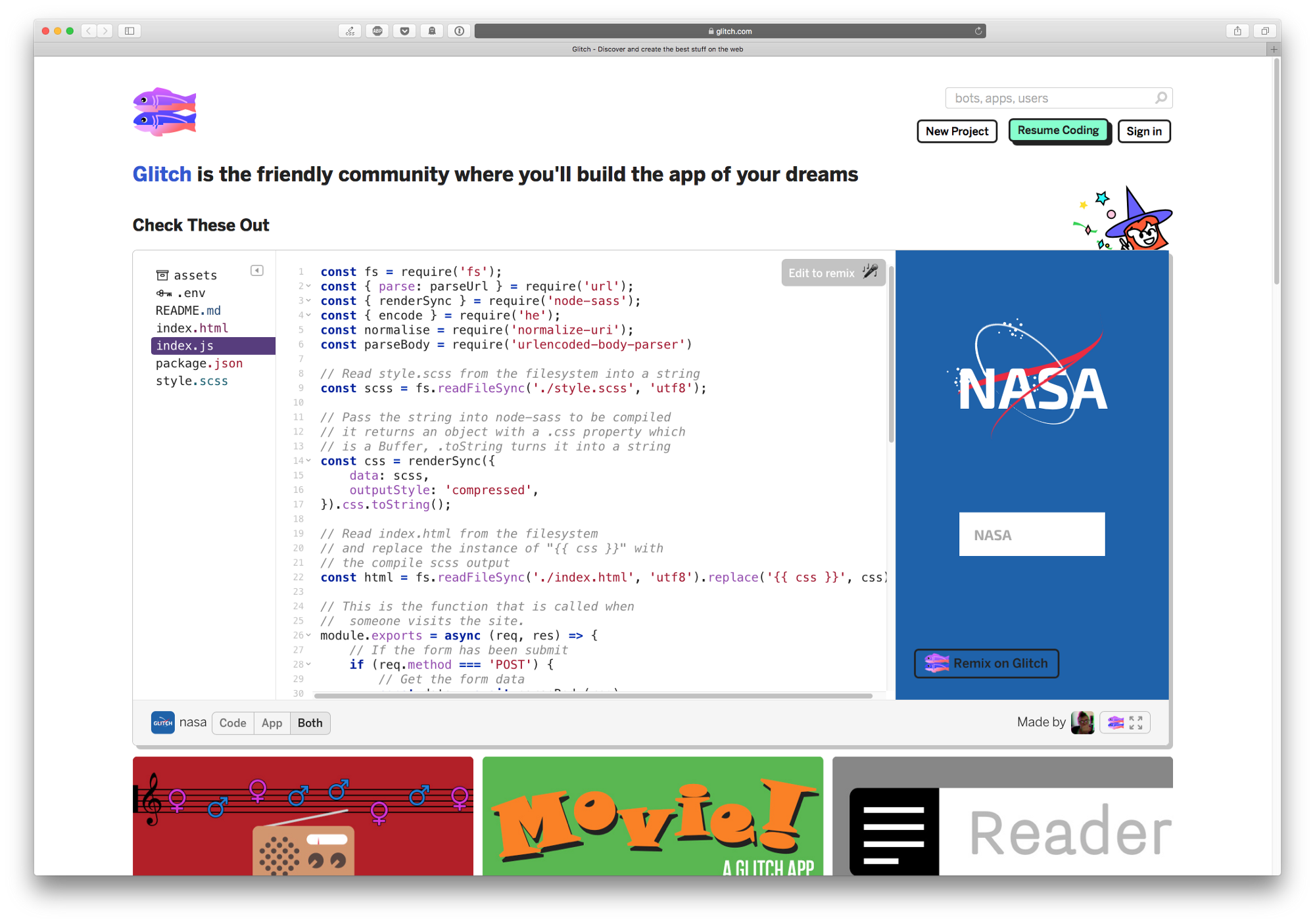The width and height of the screenshot is (1315, 924).
Task: Collapse module.exports block at line 26
Action: point(308,635)
